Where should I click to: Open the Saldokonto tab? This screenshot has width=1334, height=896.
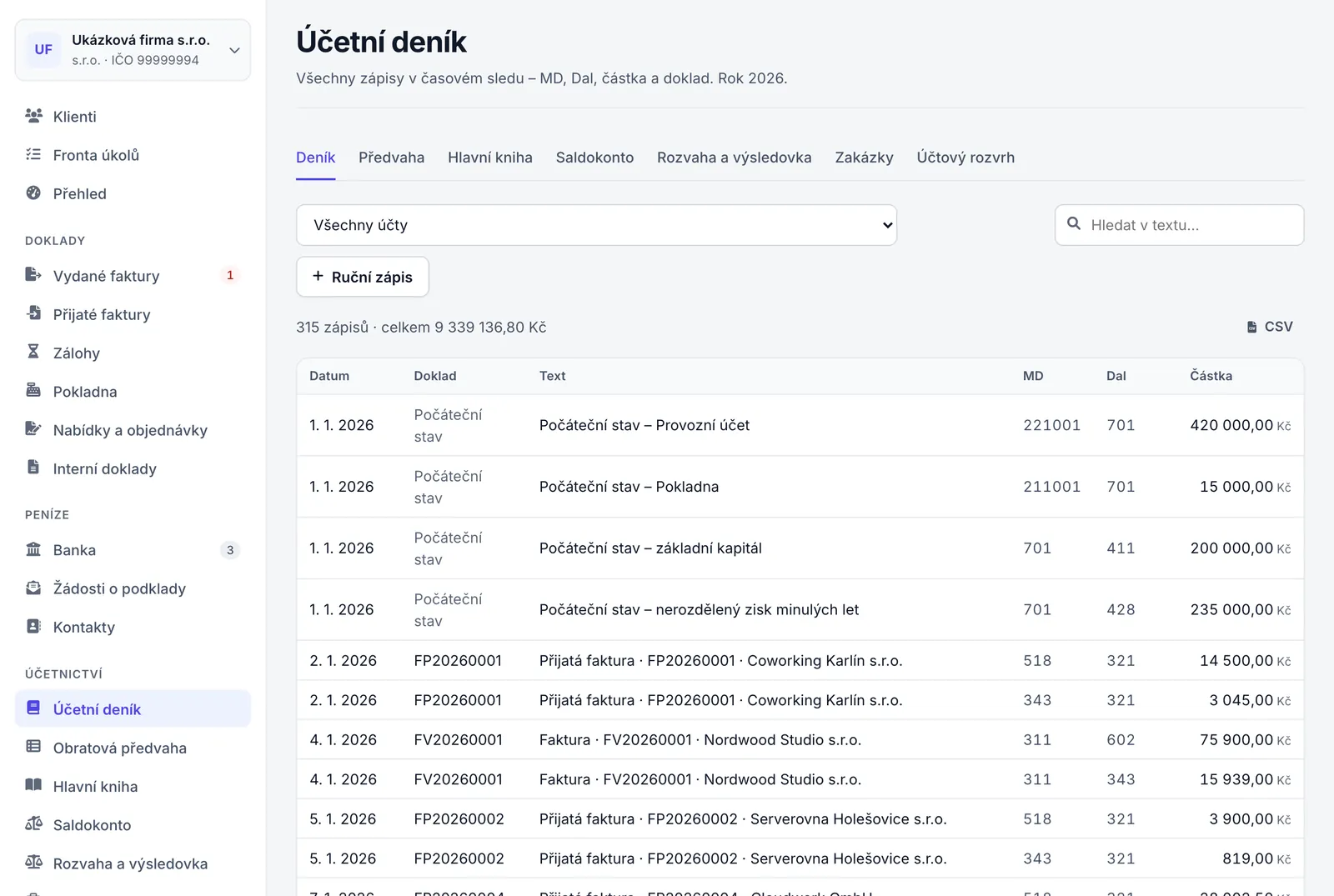[594, 158]
